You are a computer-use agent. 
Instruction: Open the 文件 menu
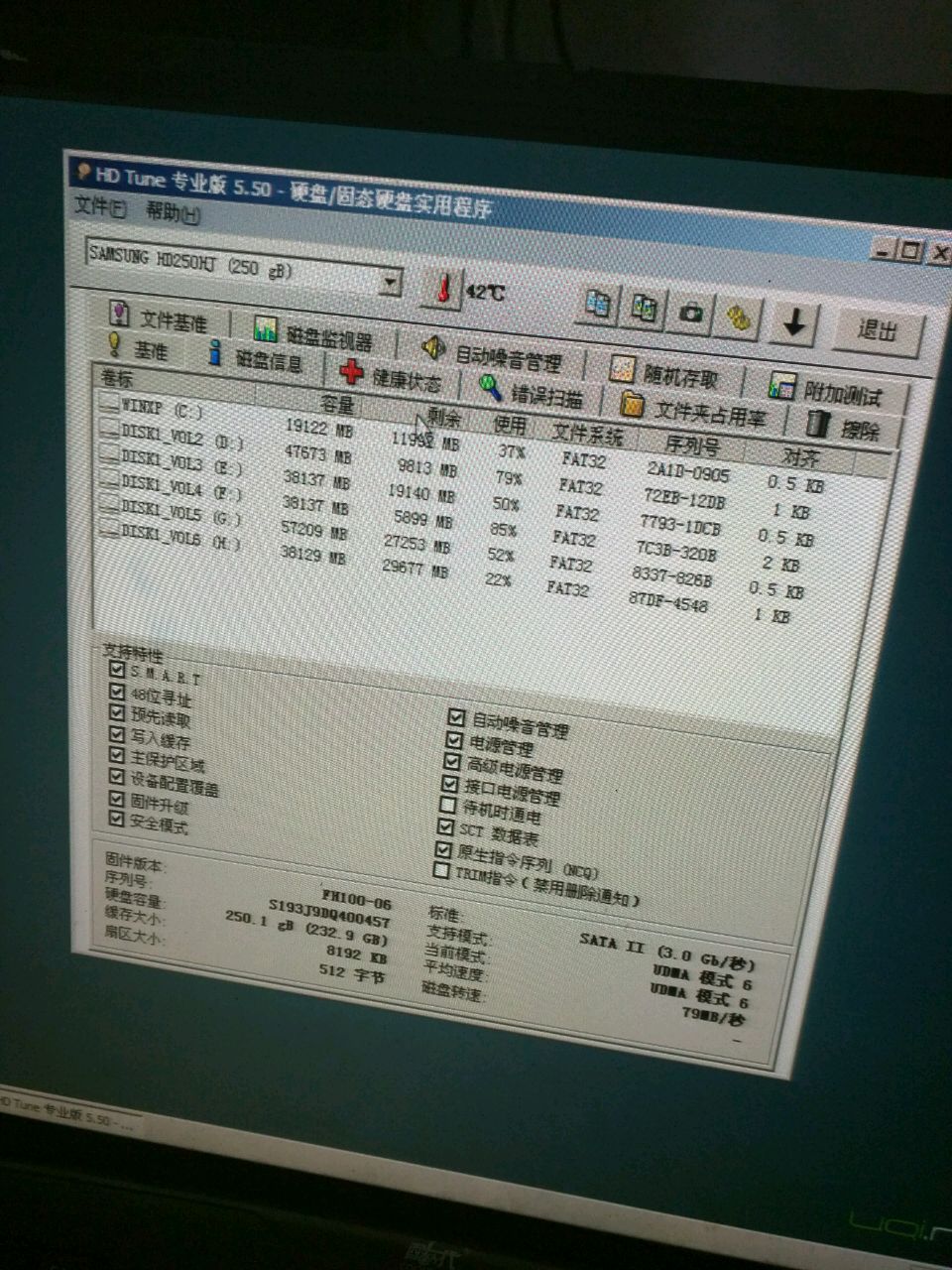[100, 207]
